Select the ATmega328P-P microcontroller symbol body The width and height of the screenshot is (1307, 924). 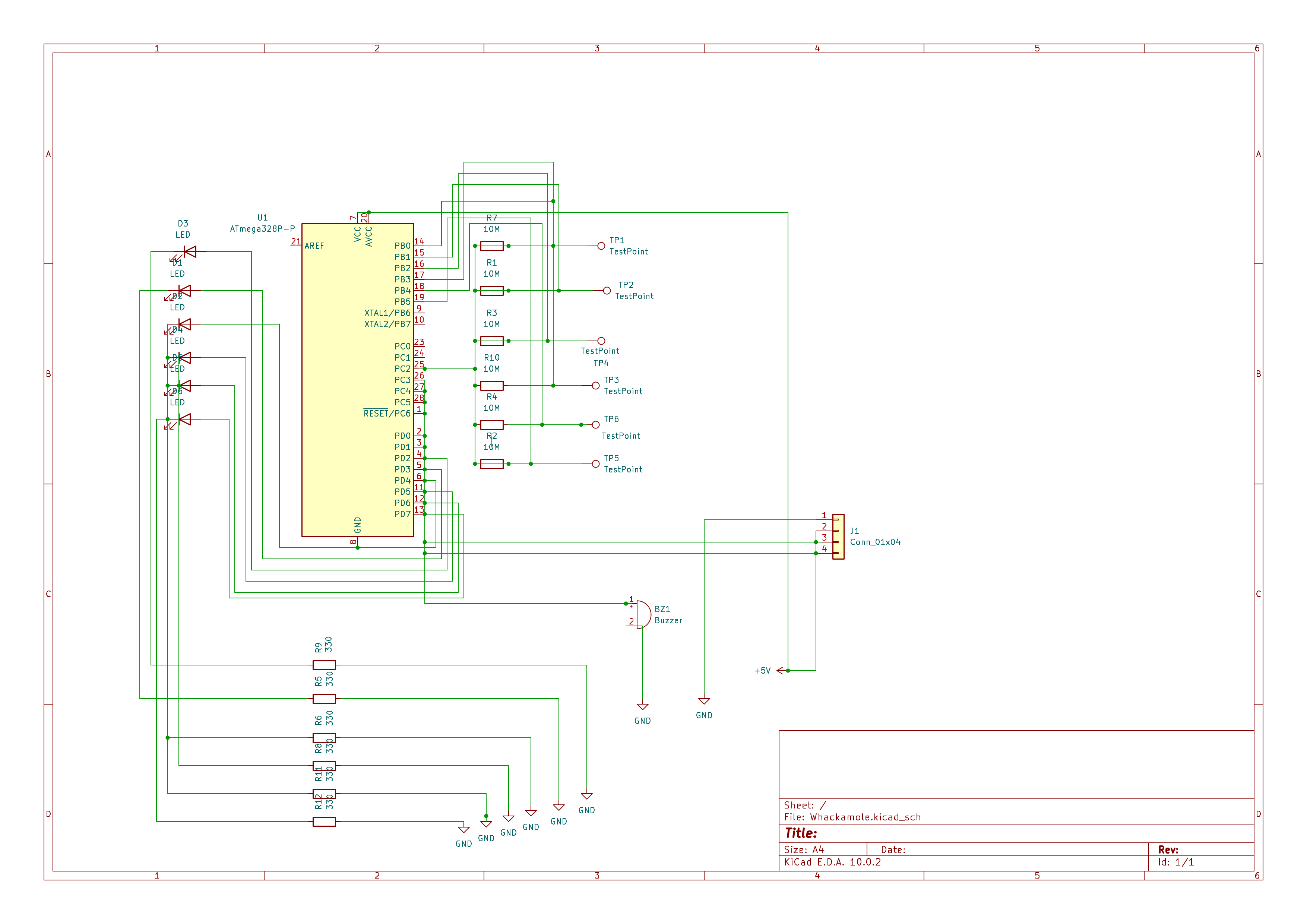[358, 380]
